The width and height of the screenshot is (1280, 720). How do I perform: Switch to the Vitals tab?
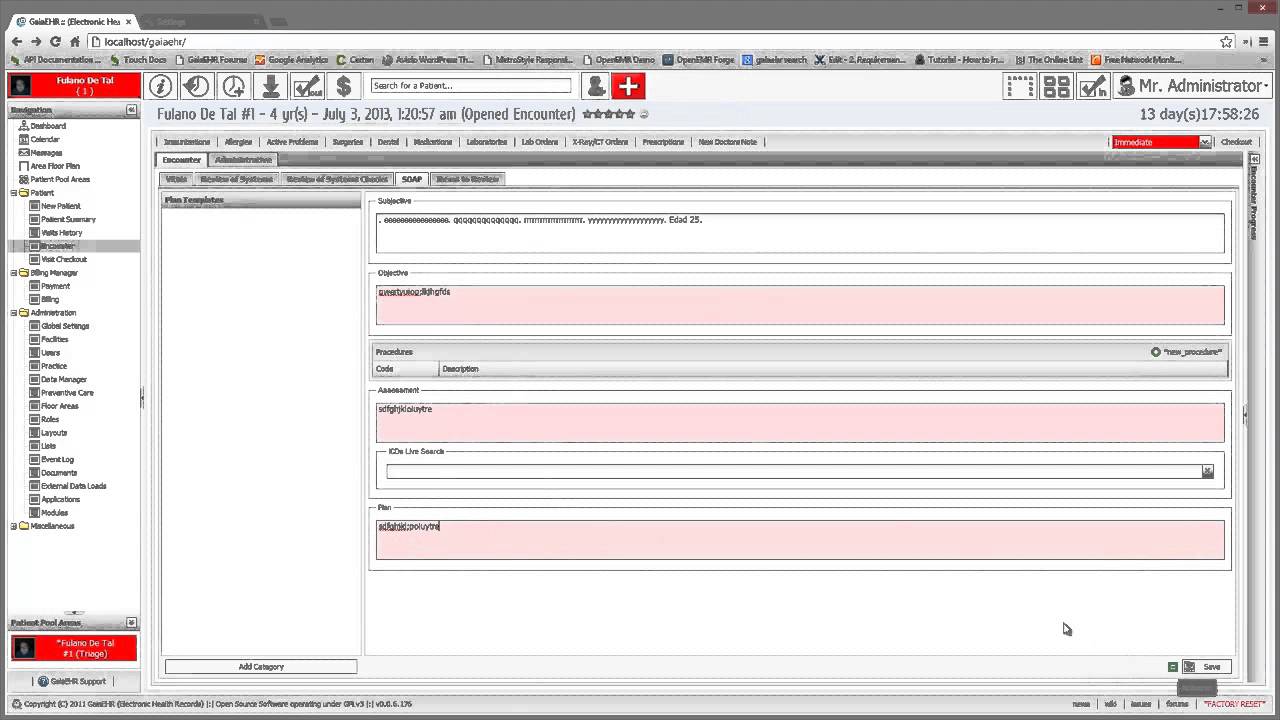coord(176,179)
